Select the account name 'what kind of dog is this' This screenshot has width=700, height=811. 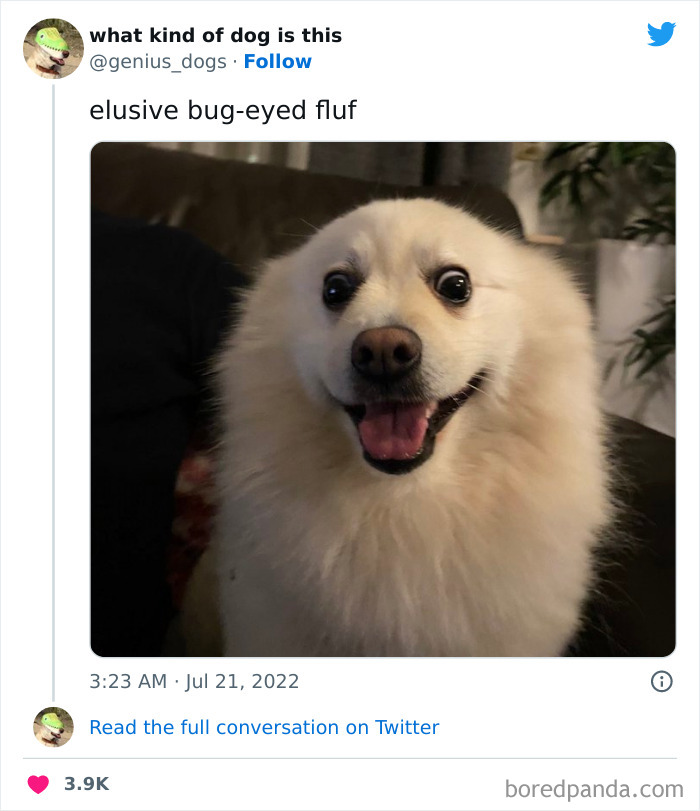(216, 35)
